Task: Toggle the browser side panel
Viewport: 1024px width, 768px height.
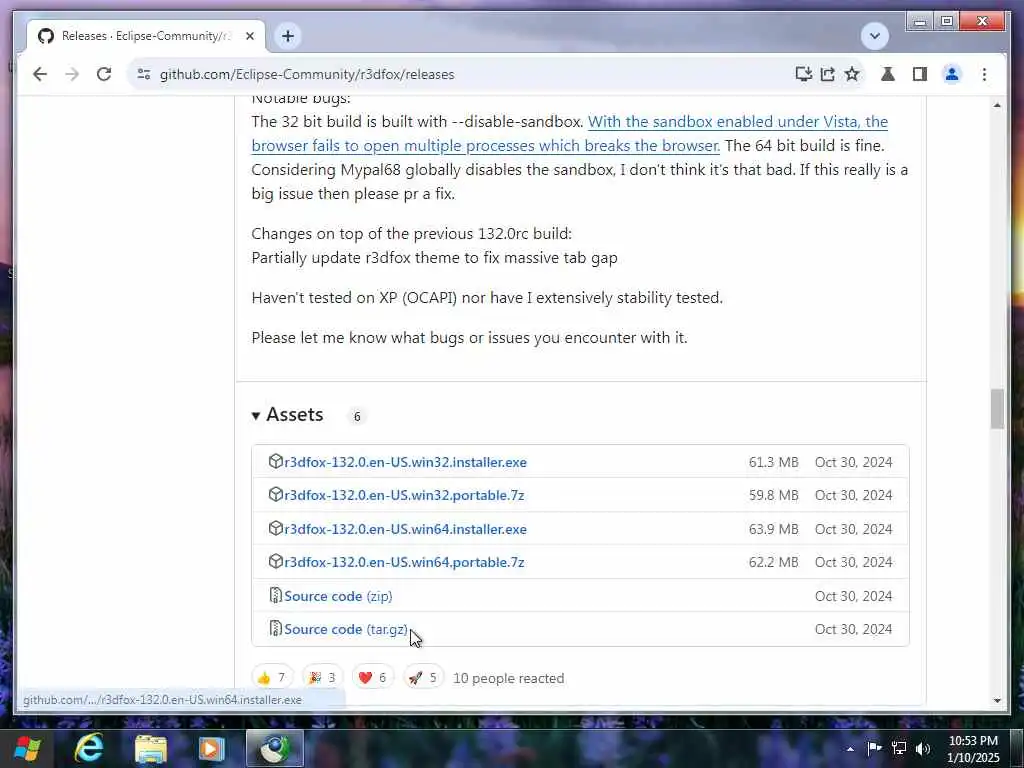Action: pos(920,74)
